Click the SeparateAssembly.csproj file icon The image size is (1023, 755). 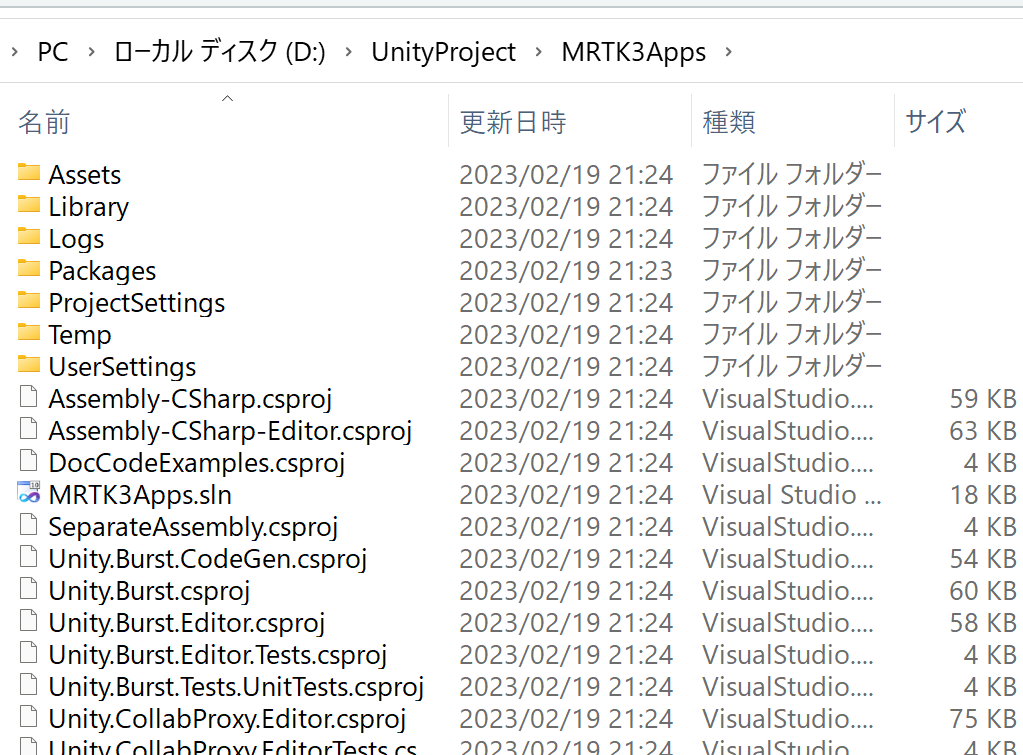pos(29,525)
